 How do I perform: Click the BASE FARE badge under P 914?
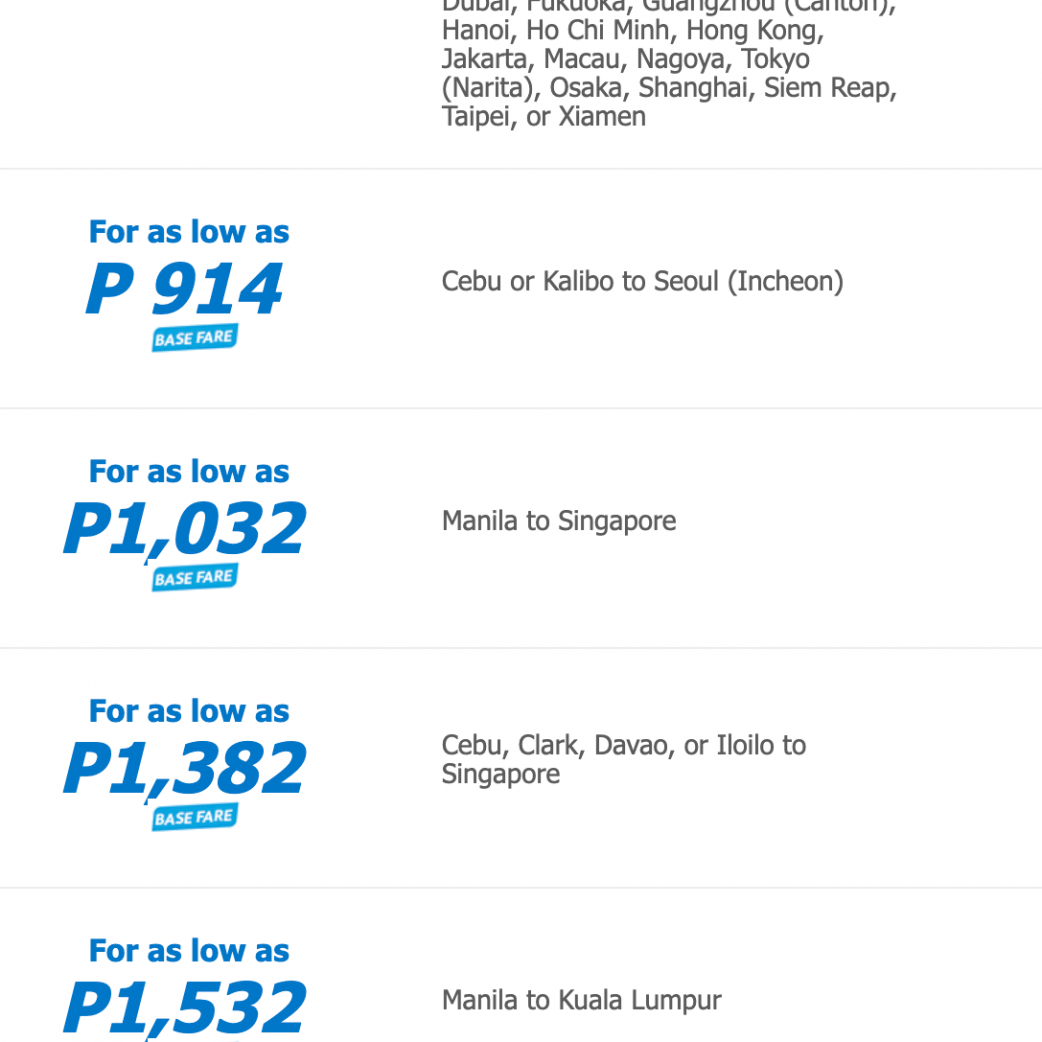(x=194, y=339)
